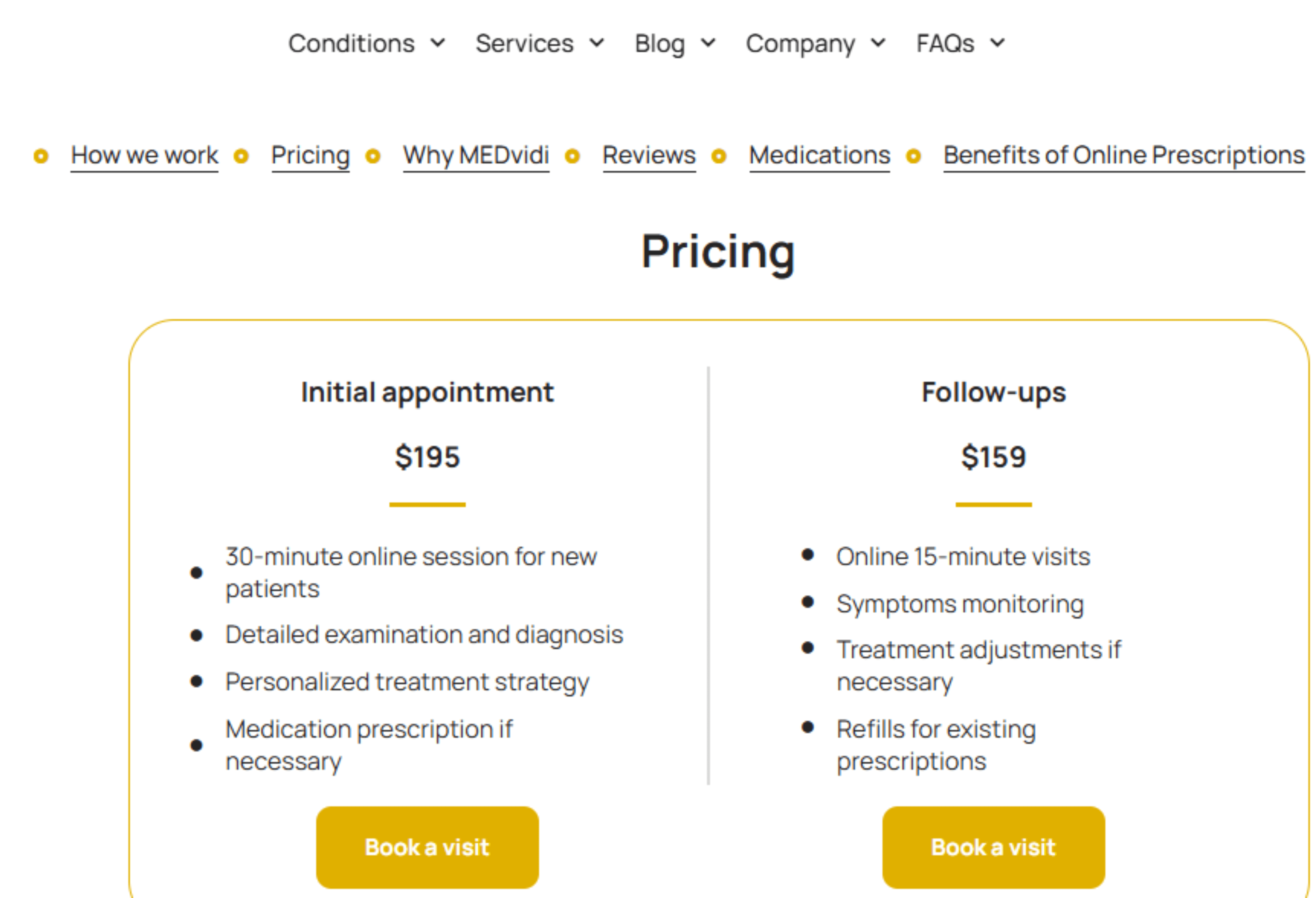Expand the Conditions dropdown chevron
1316x898 pixels.
438,43
